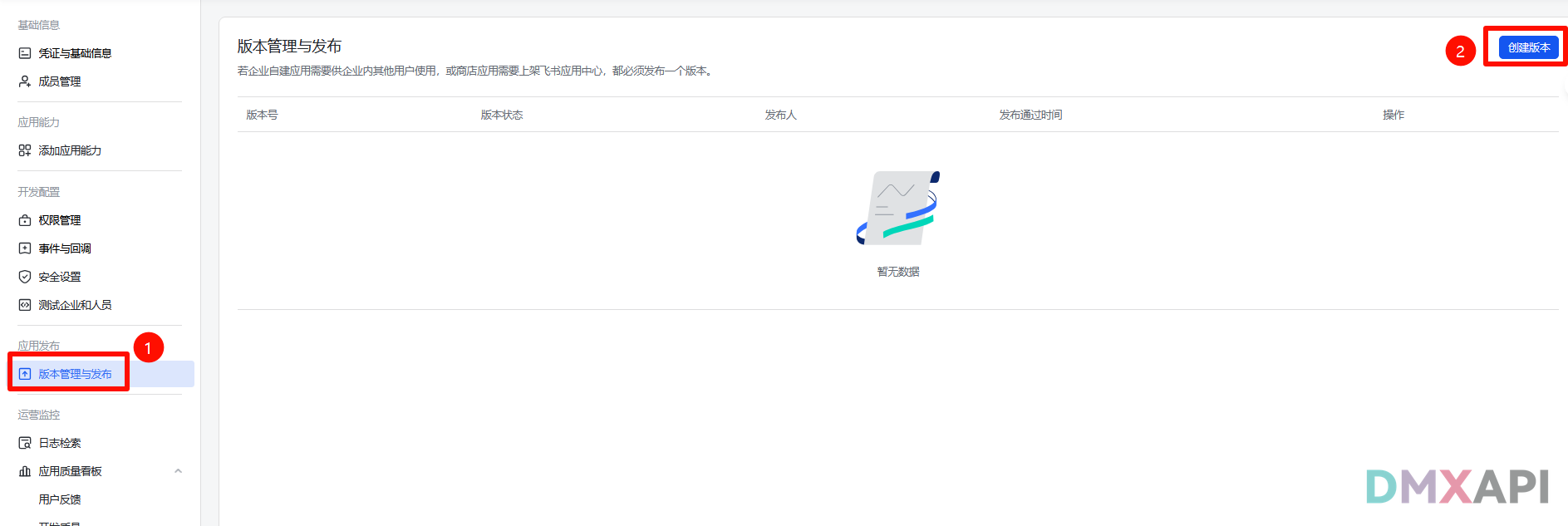Click the 凭证与基础信息 sidebar icon
This screenshot has width=1568, height=526.
pyautogui.click(x=25, y=53)
